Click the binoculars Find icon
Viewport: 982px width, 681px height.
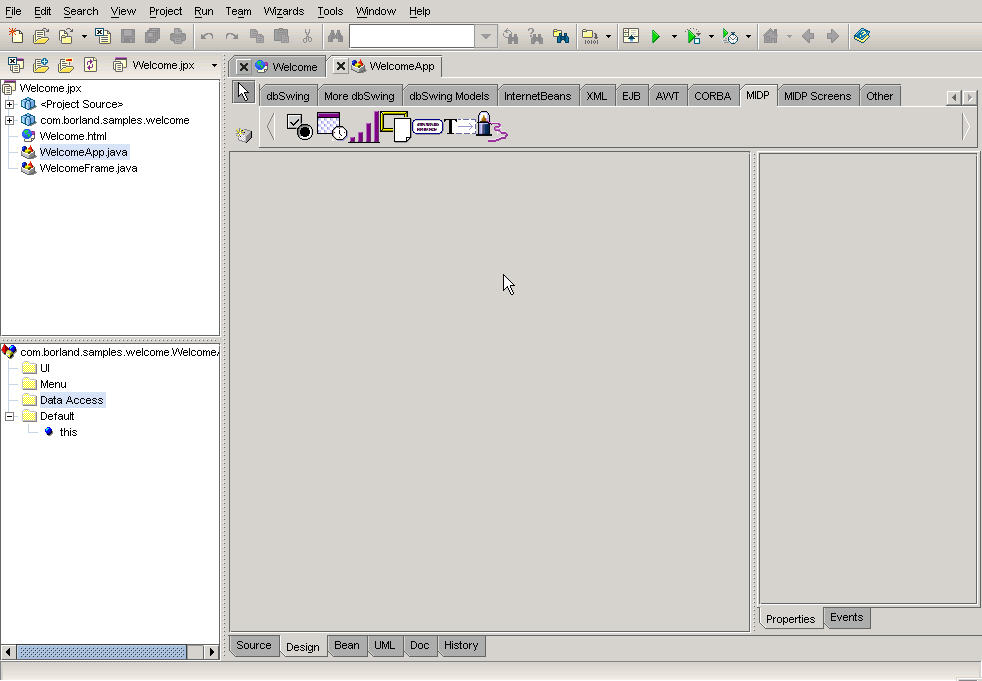point(335,37)
